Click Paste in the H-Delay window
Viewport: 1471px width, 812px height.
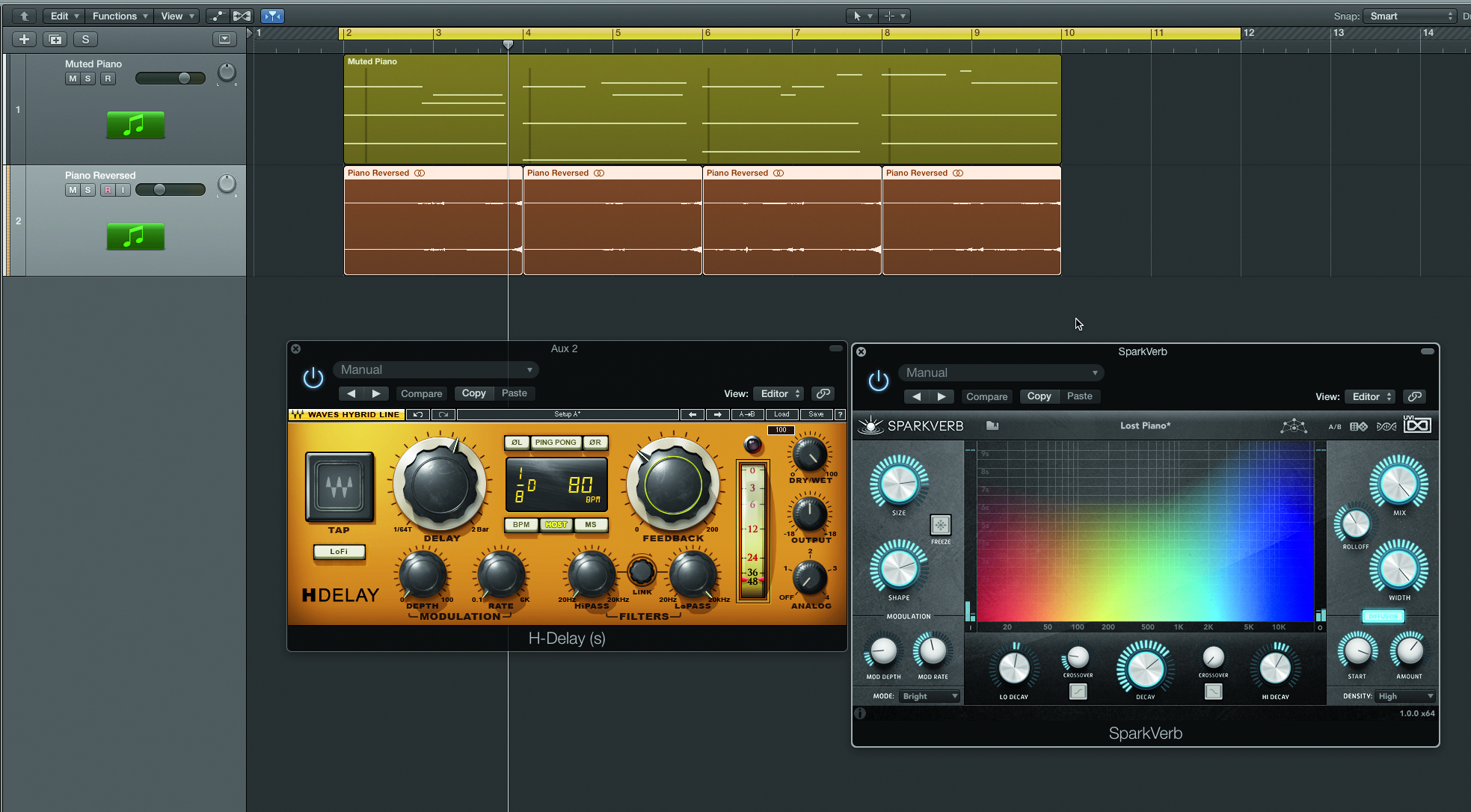pos(514,393)
